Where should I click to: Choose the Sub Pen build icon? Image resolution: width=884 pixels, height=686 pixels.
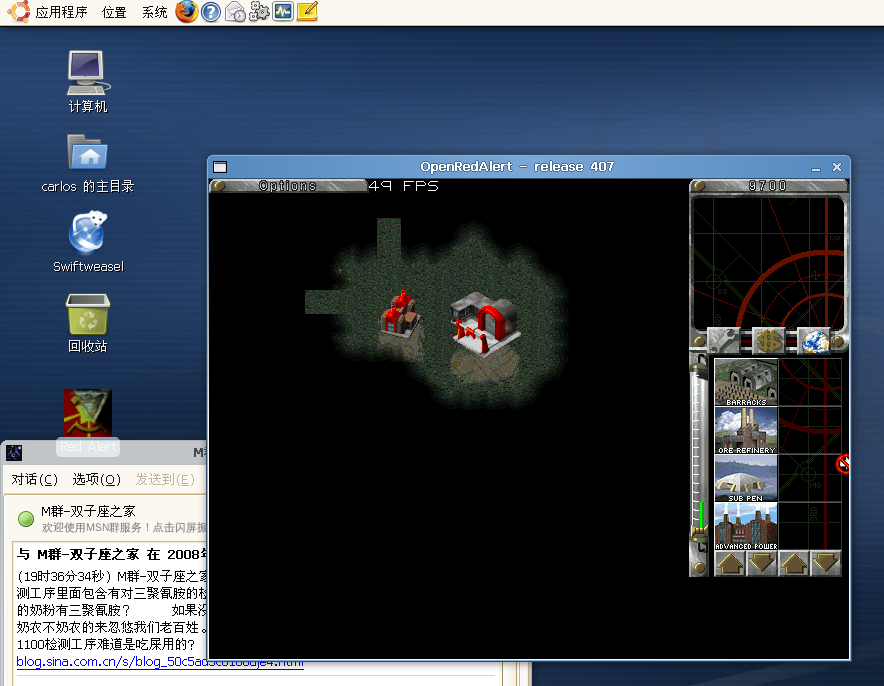pos(746,478)
